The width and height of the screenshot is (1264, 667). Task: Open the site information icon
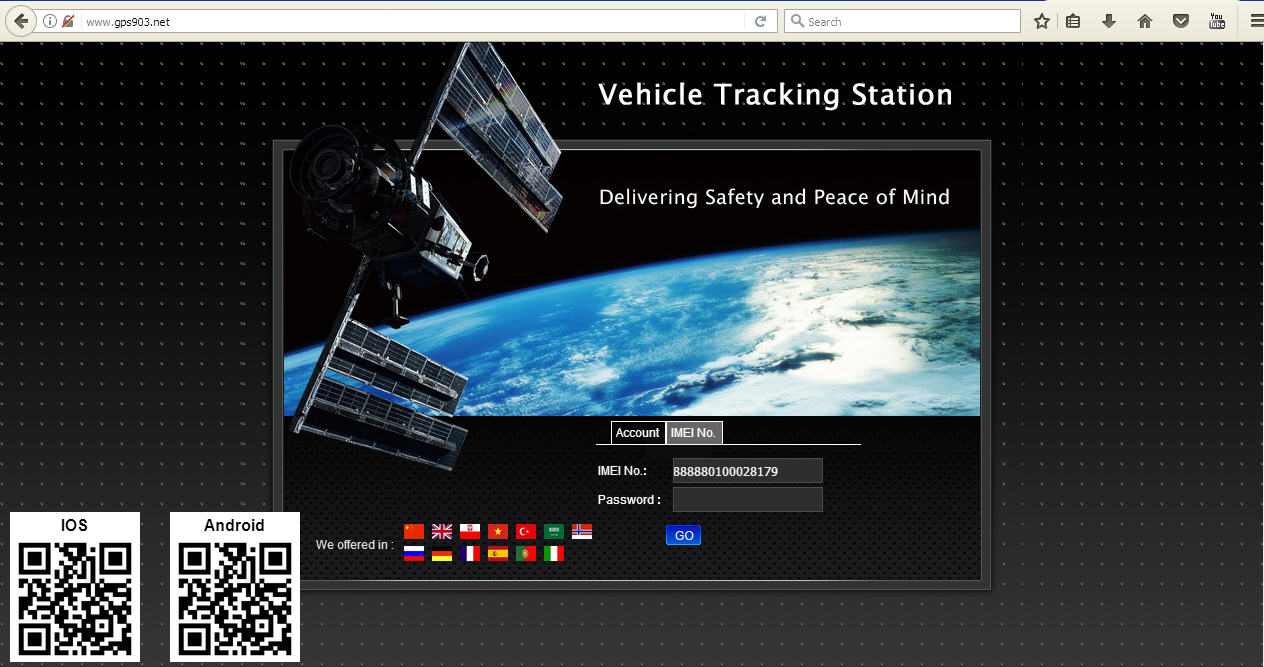click(50, 21)
